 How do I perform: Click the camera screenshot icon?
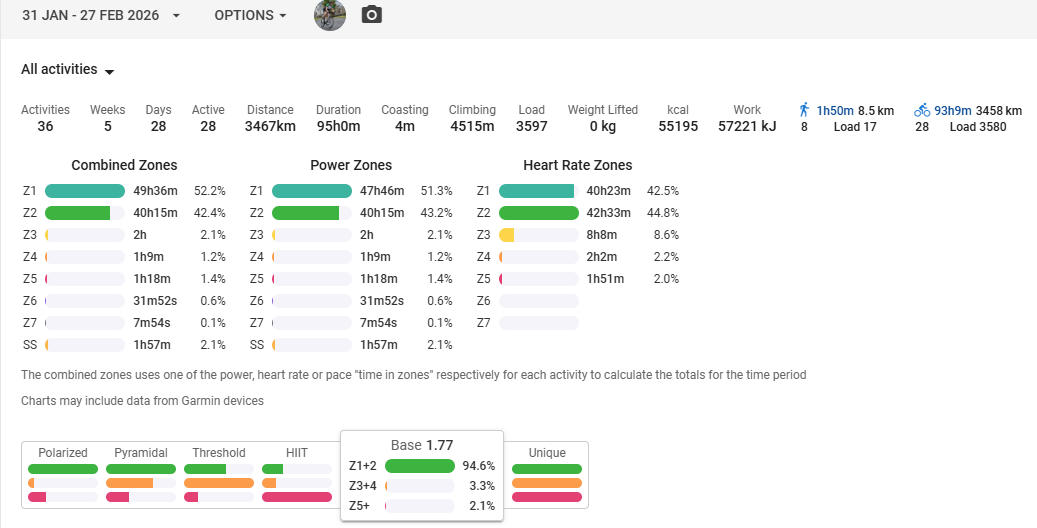tap(372, 15)
